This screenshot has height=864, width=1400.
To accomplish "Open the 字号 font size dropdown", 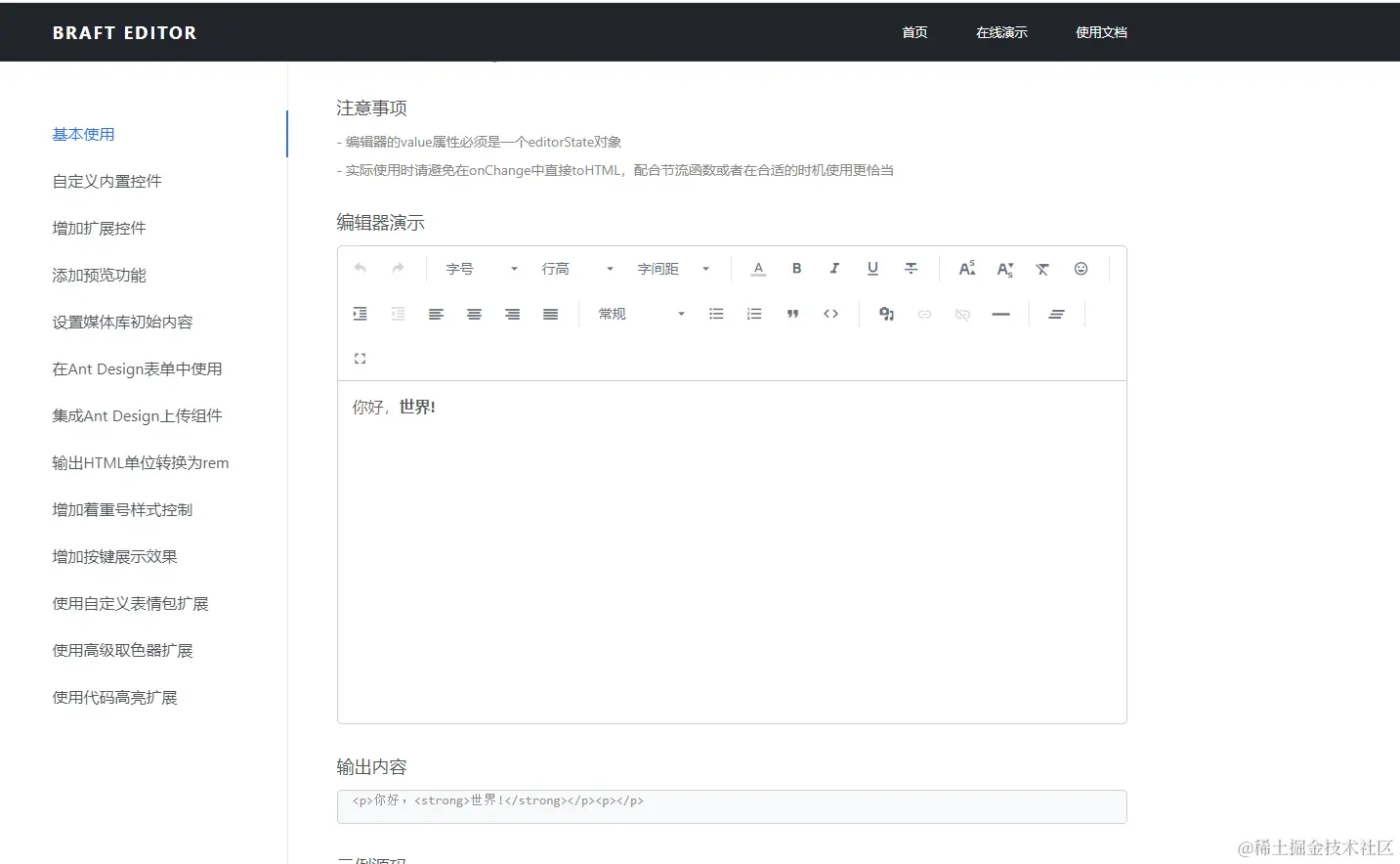I will (x=482, y=269).
